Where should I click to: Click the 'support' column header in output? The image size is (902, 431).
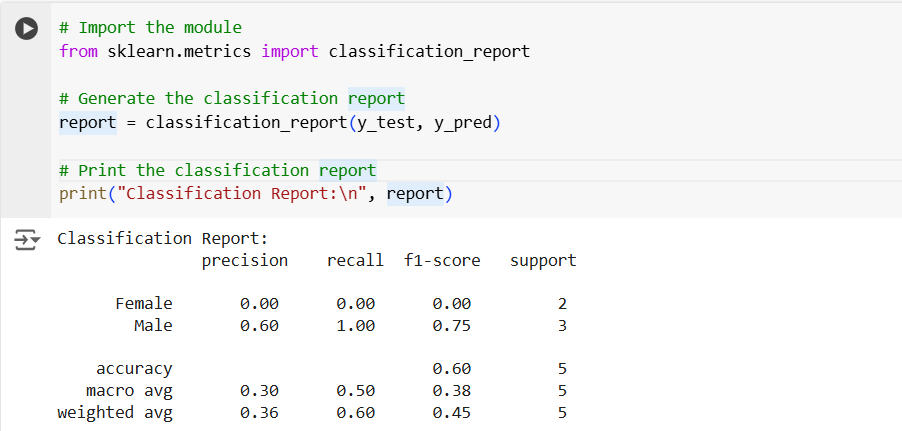pos(543,260)
